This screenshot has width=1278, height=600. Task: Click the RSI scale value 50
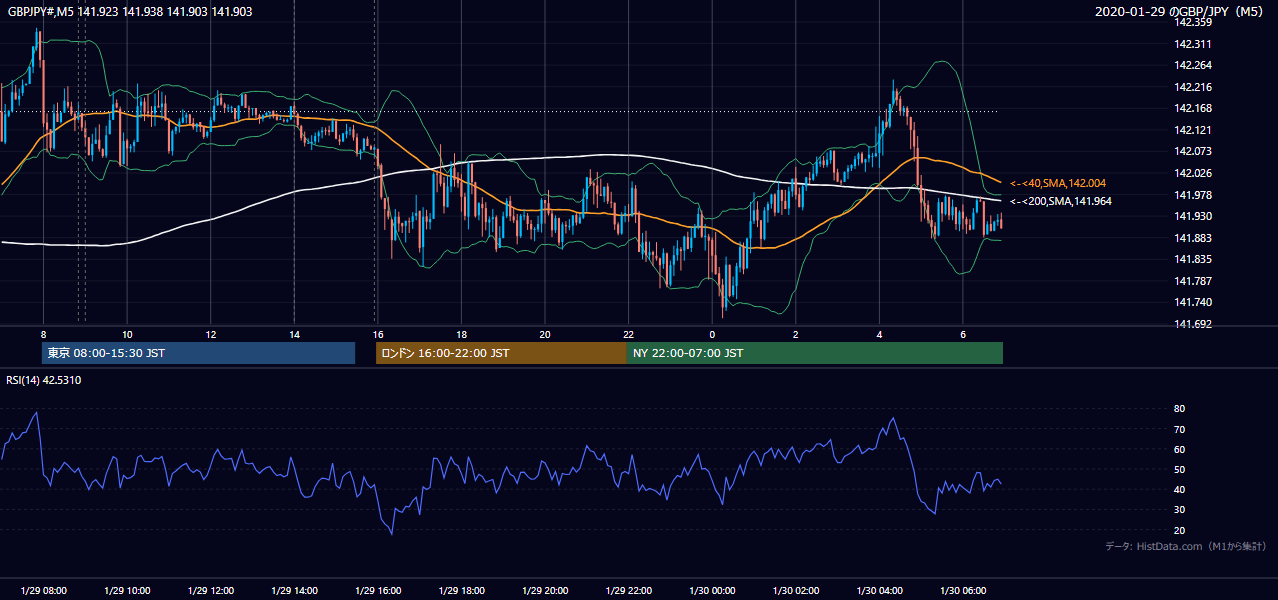click(1180, 469)
